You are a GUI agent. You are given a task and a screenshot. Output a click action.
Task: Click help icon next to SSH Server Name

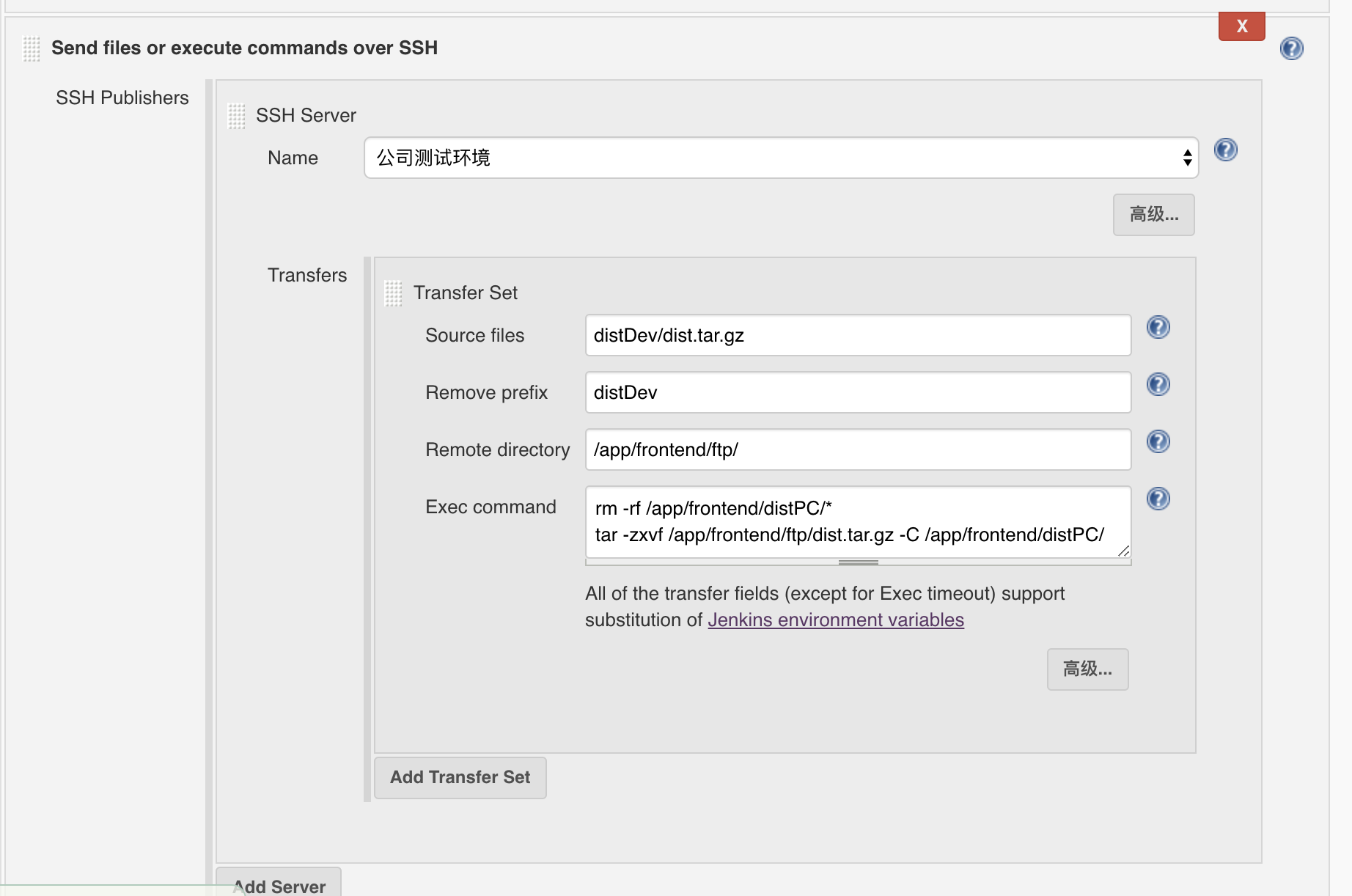pos(1225,150)
